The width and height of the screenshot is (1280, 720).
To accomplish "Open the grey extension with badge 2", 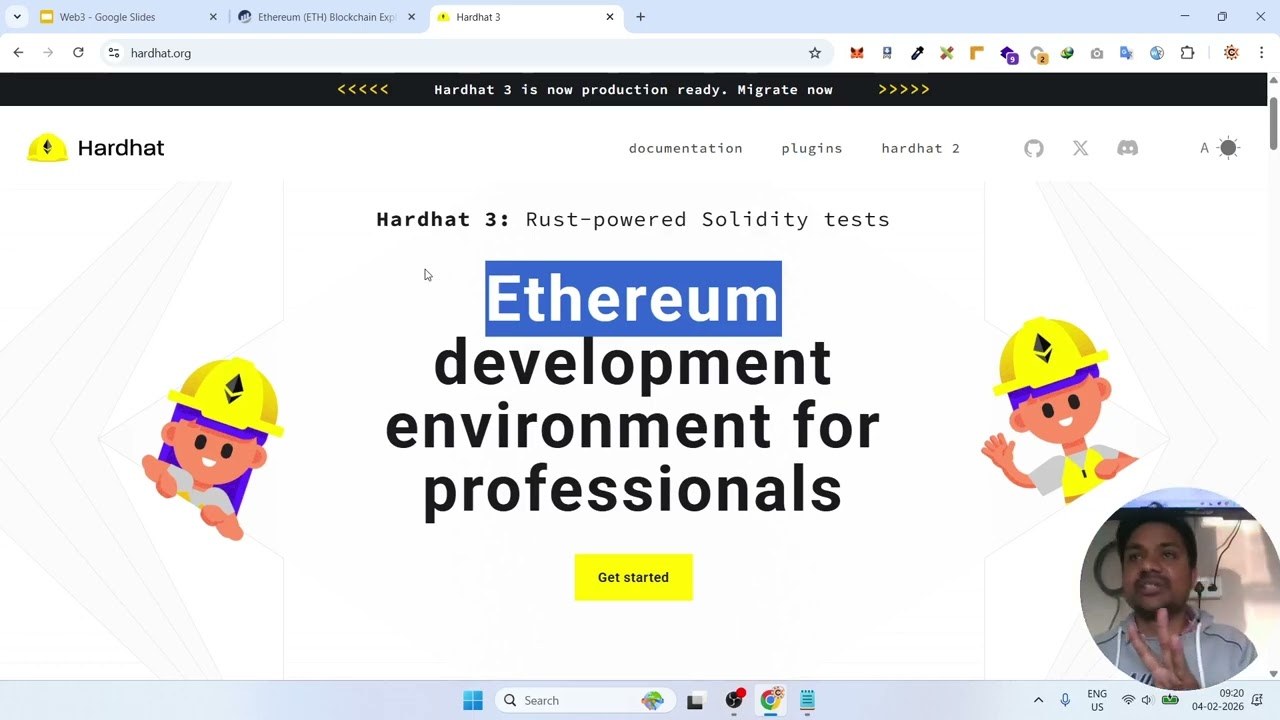I will tap(1038, 54).
